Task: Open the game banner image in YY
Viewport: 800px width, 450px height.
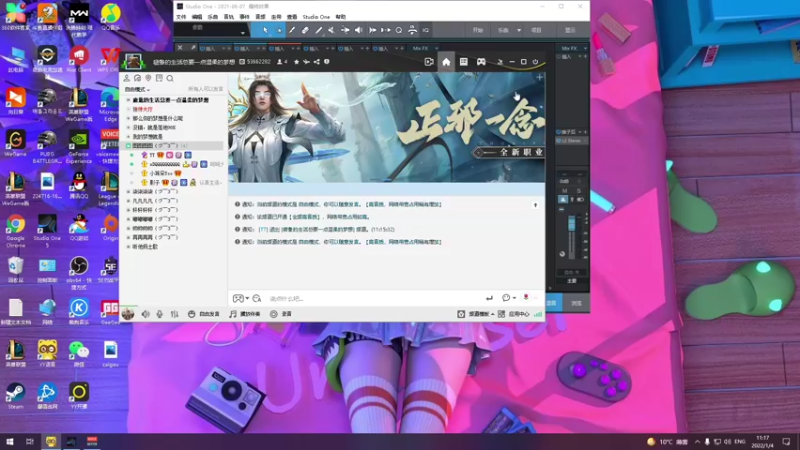Action: 386,127
